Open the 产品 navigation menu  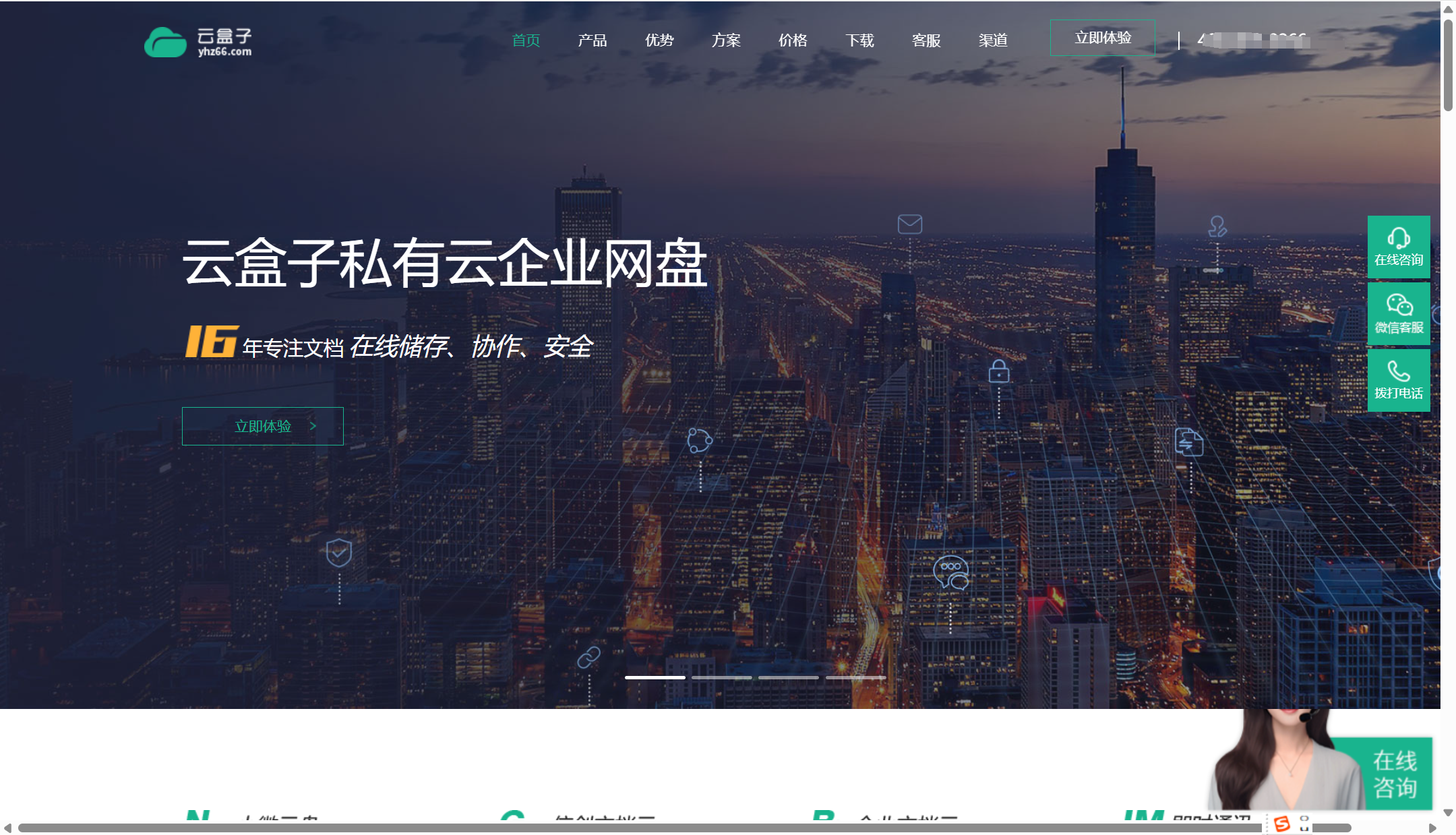tap(592, 40)
